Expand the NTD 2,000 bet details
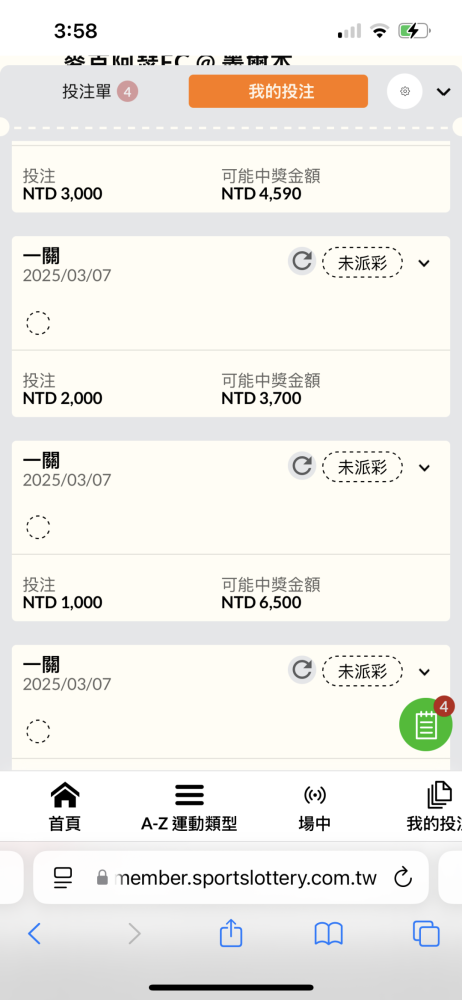 point(424,263)
